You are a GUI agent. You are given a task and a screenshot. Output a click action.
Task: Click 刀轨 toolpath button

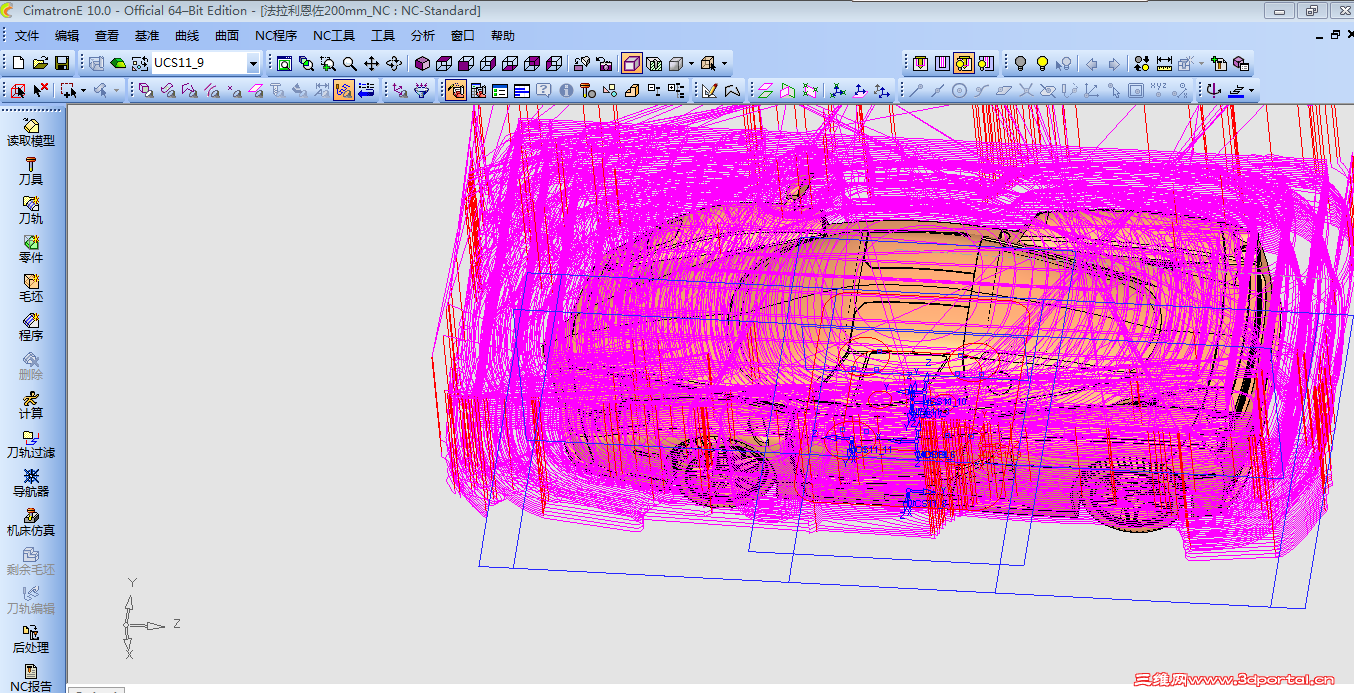[x=31, y=210]
